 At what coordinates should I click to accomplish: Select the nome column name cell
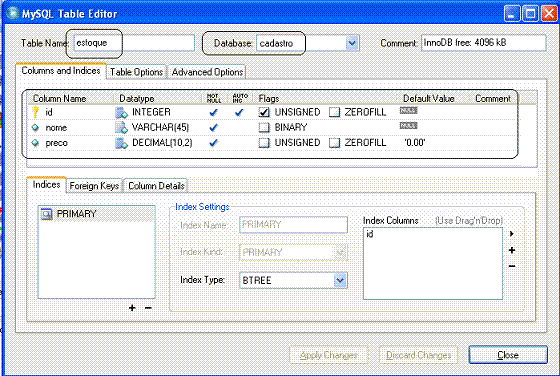(x=56, y=128)
